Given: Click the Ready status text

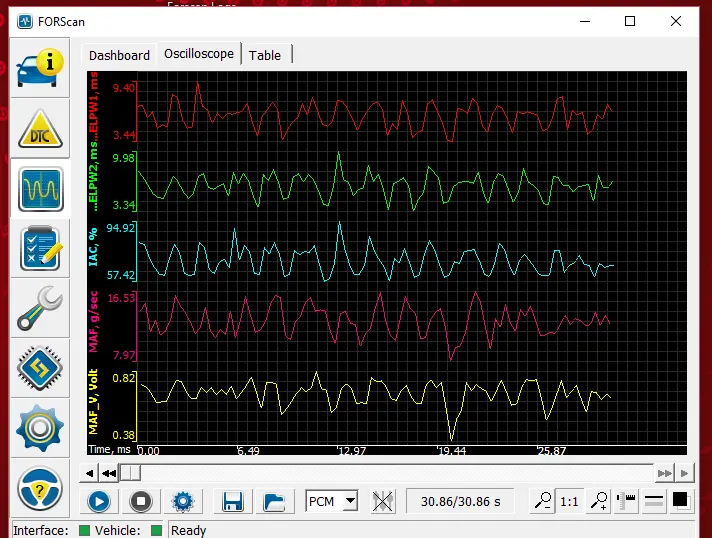Looking at the screenshot, I should pyautogui.click(x=188, y=530).
